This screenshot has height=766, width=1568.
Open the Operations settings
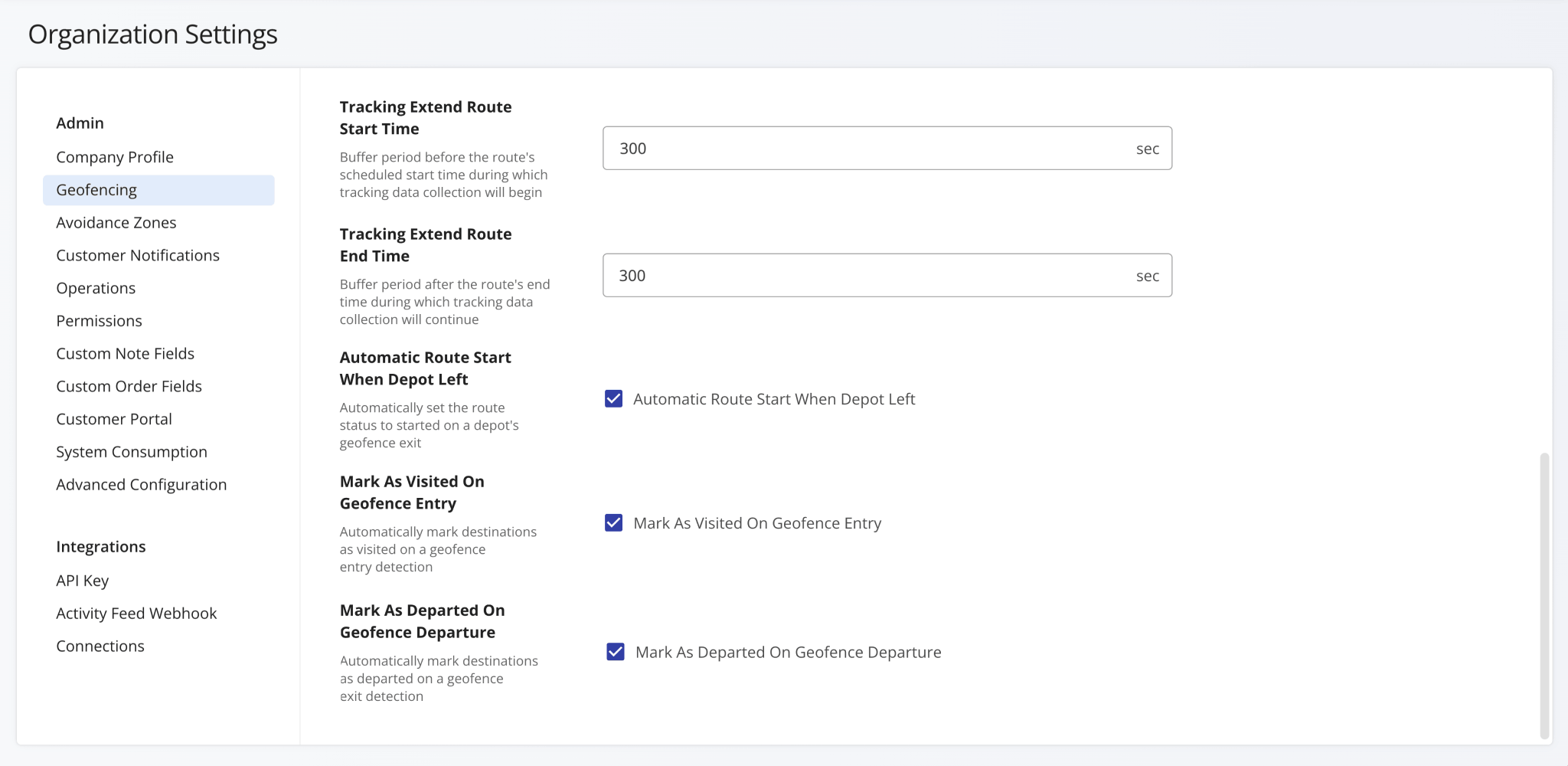[96, 287]
